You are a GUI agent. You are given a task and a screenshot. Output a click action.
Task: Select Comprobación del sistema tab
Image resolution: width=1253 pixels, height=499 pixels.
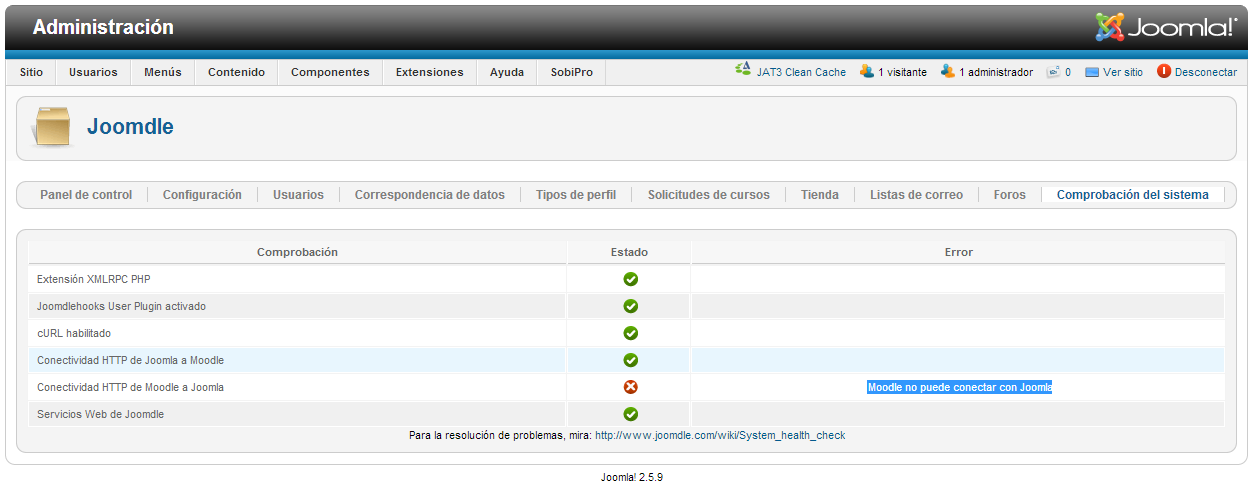(x=1133, y=195)
